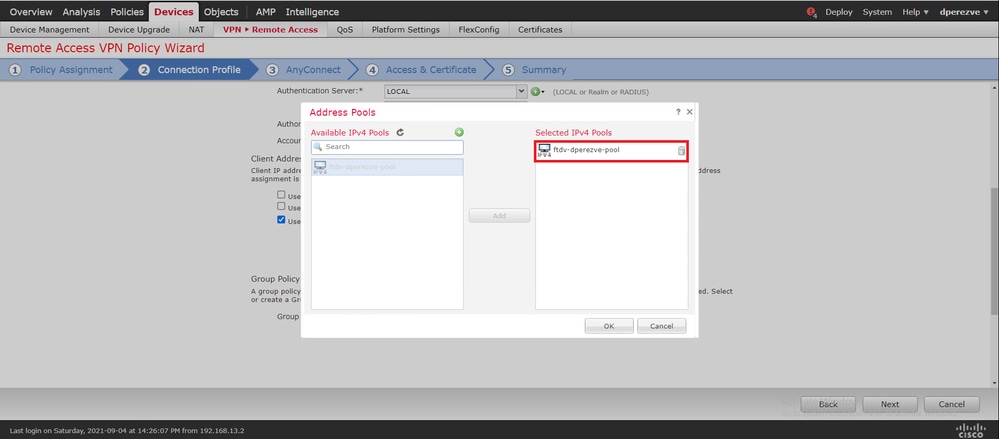Open the Objects menu
This screenshot has width=999, height=439.
(221, 12)
